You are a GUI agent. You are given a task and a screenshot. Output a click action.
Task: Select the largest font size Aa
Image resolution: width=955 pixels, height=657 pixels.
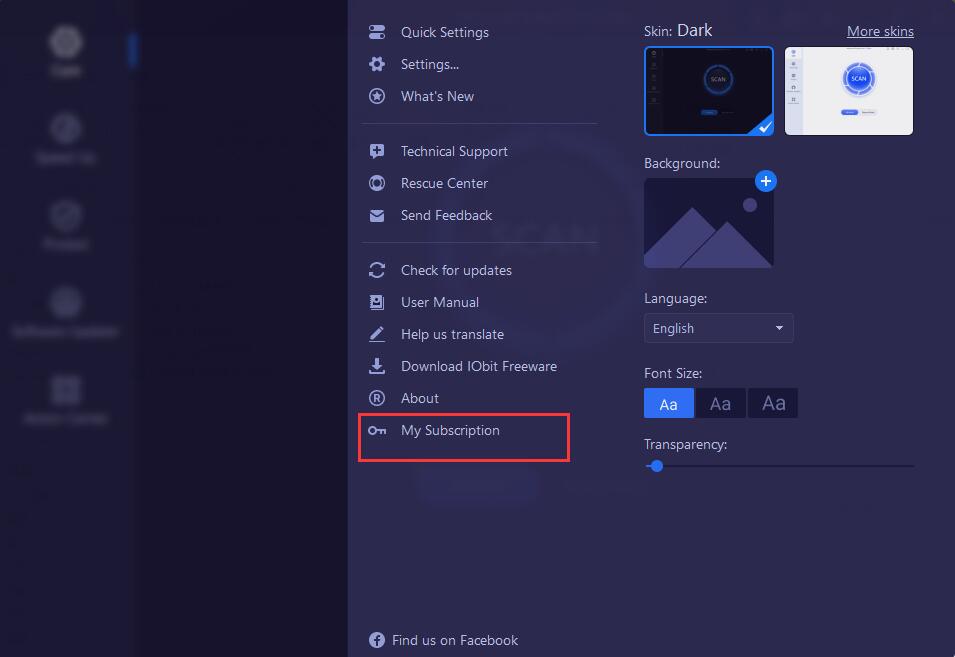point(773,403)
